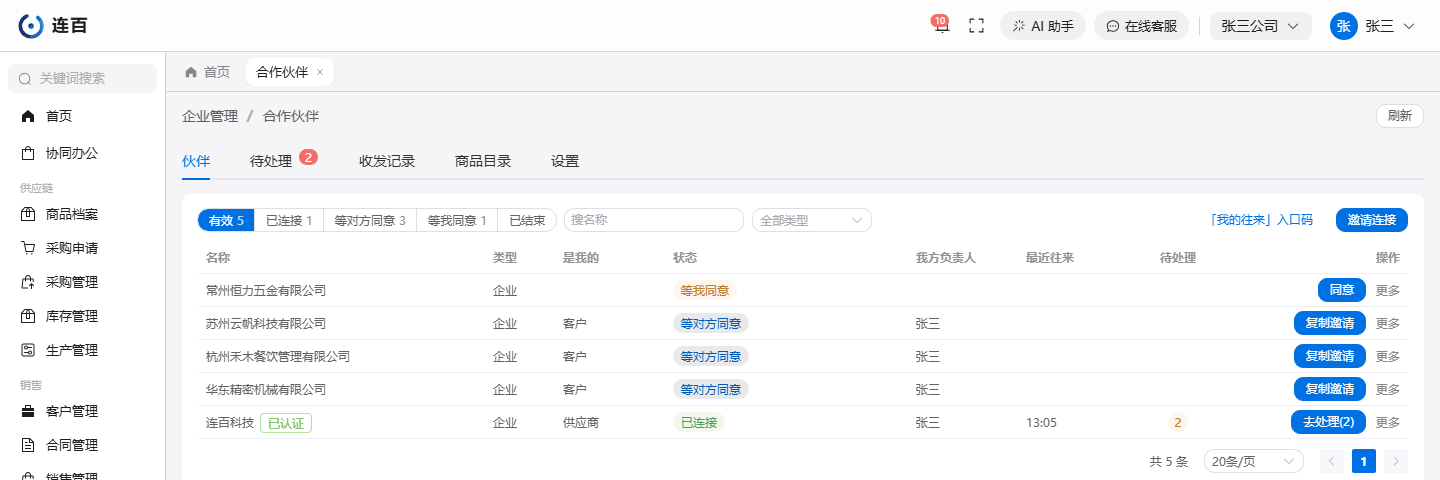
Task: Click the 商品档案 sidebar icon
Action: pos(28,214)
